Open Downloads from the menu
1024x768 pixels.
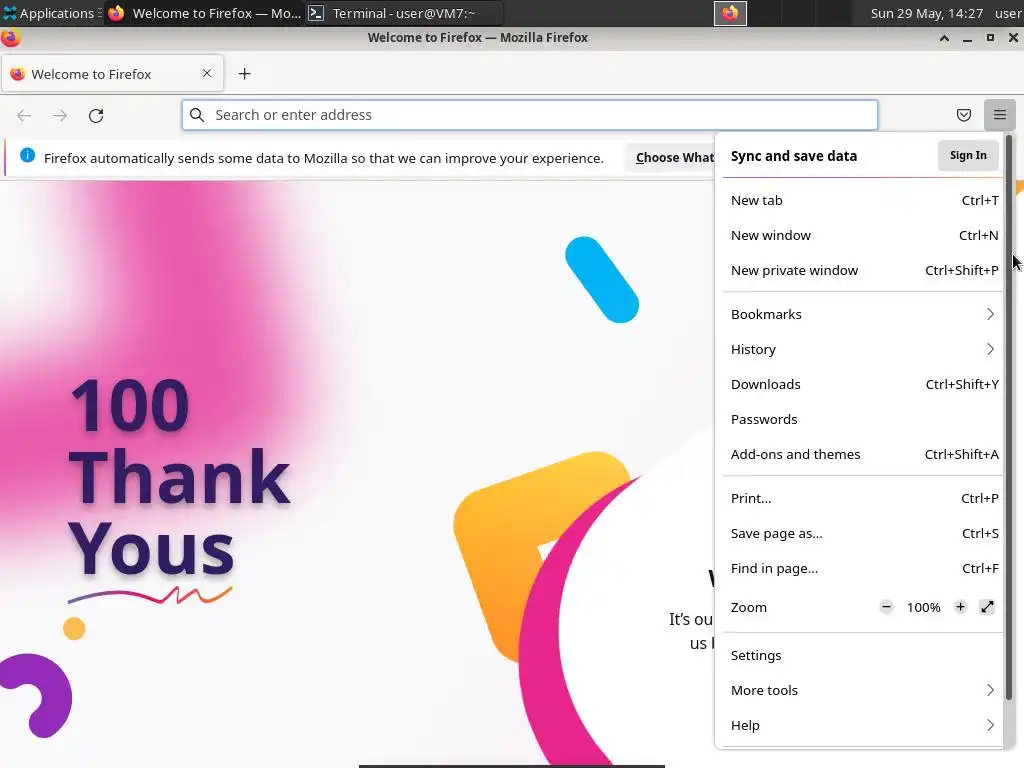click(x=862, y=385)
